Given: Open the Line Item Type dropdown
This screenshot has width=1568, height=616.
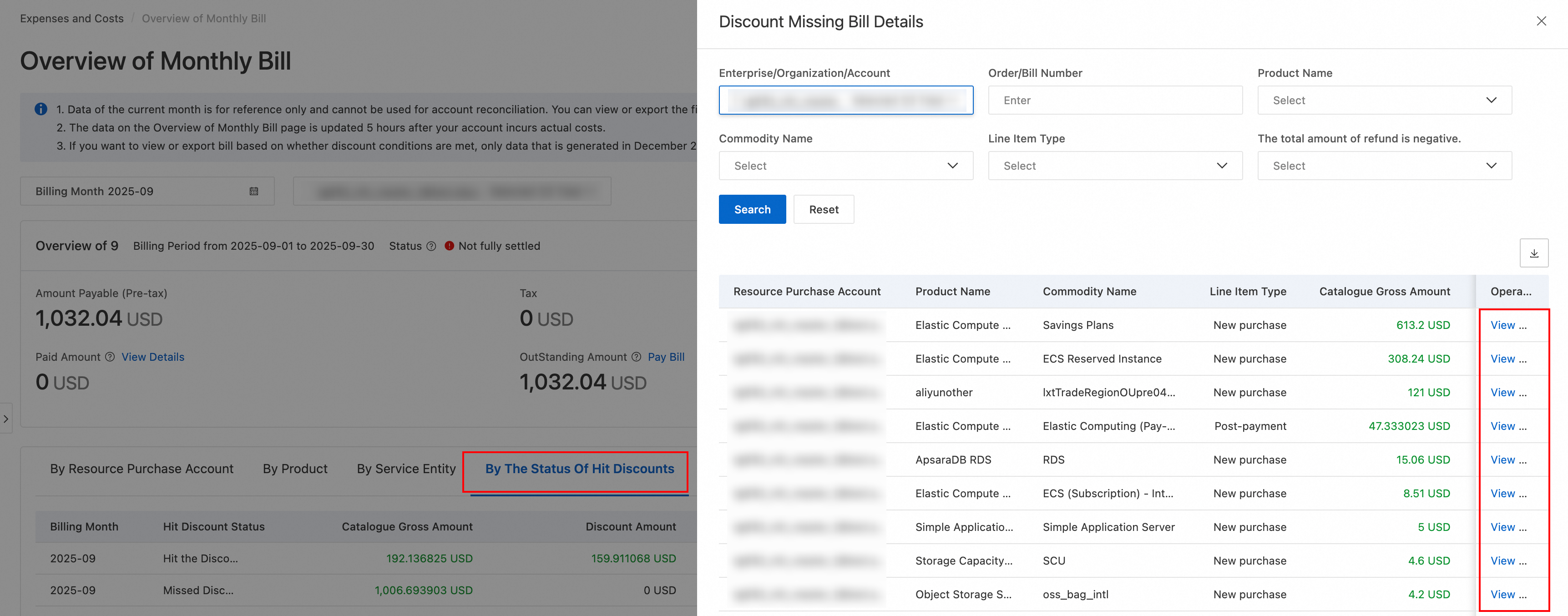Looking at the screenshot, I should point(1114,166).
